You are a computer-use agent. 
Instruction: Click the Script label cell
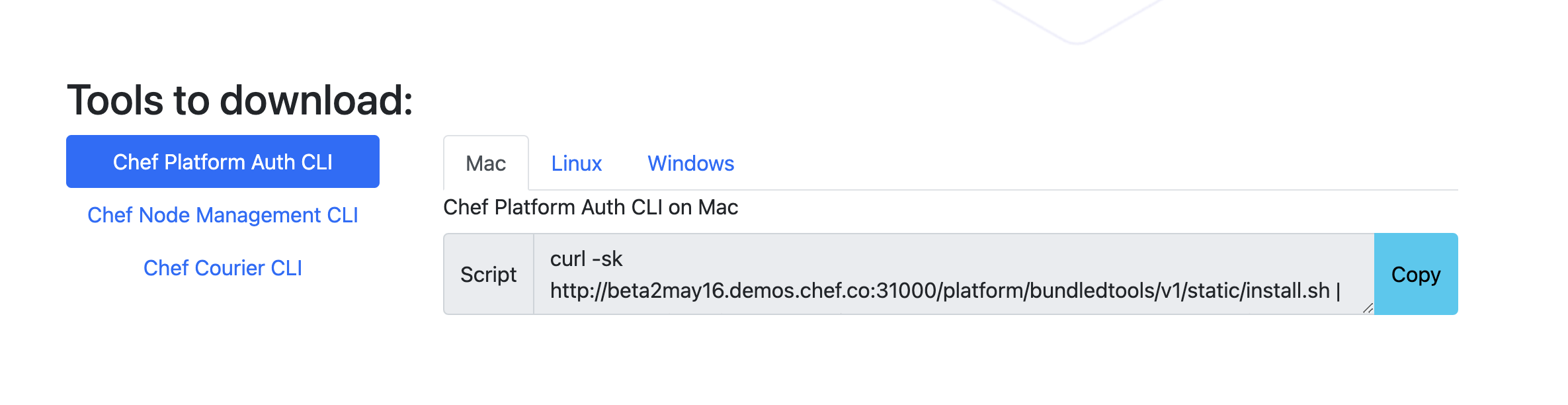pos(488,274)
